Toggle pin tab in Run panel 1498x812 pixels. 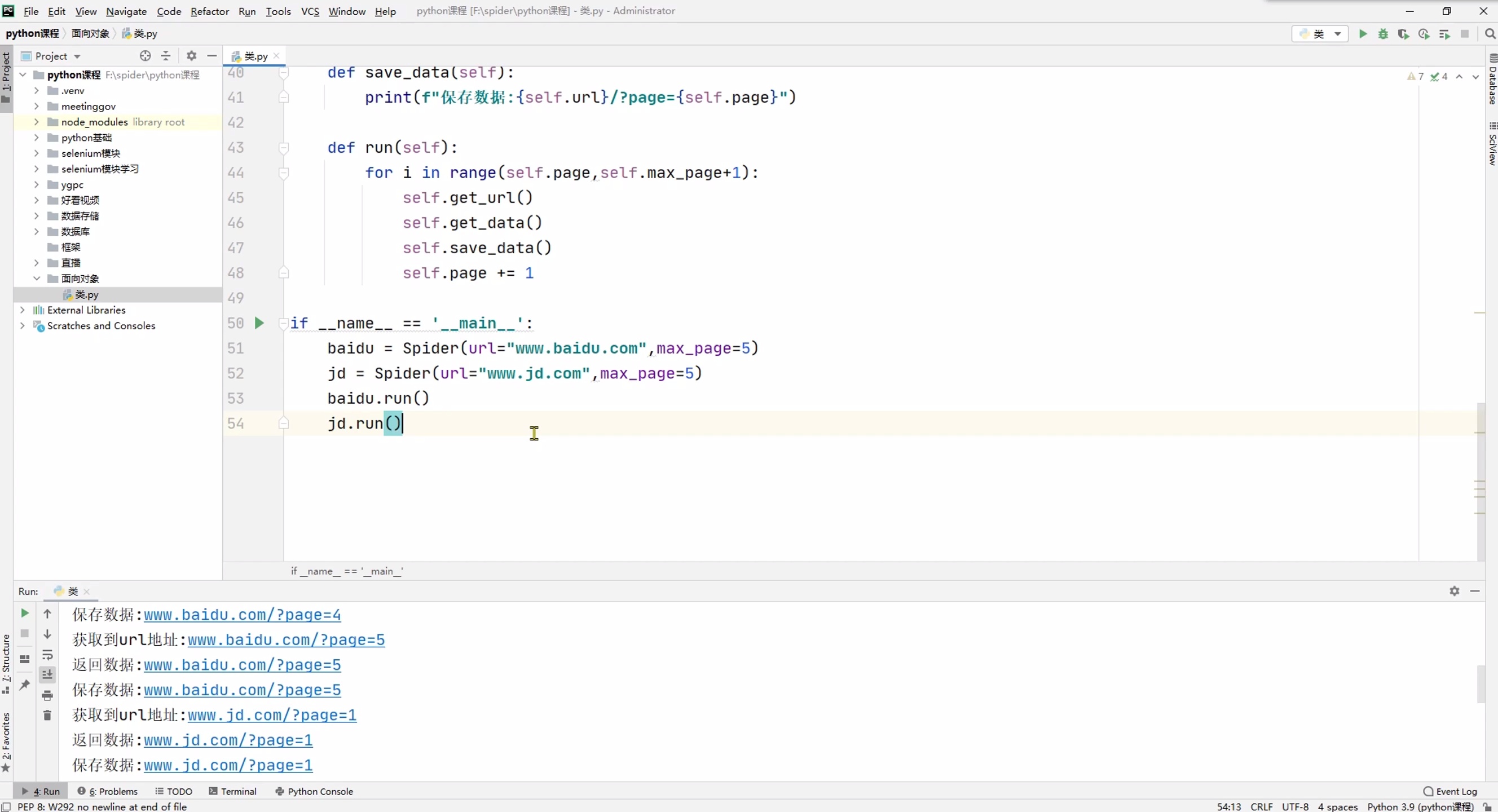point(24,685)
